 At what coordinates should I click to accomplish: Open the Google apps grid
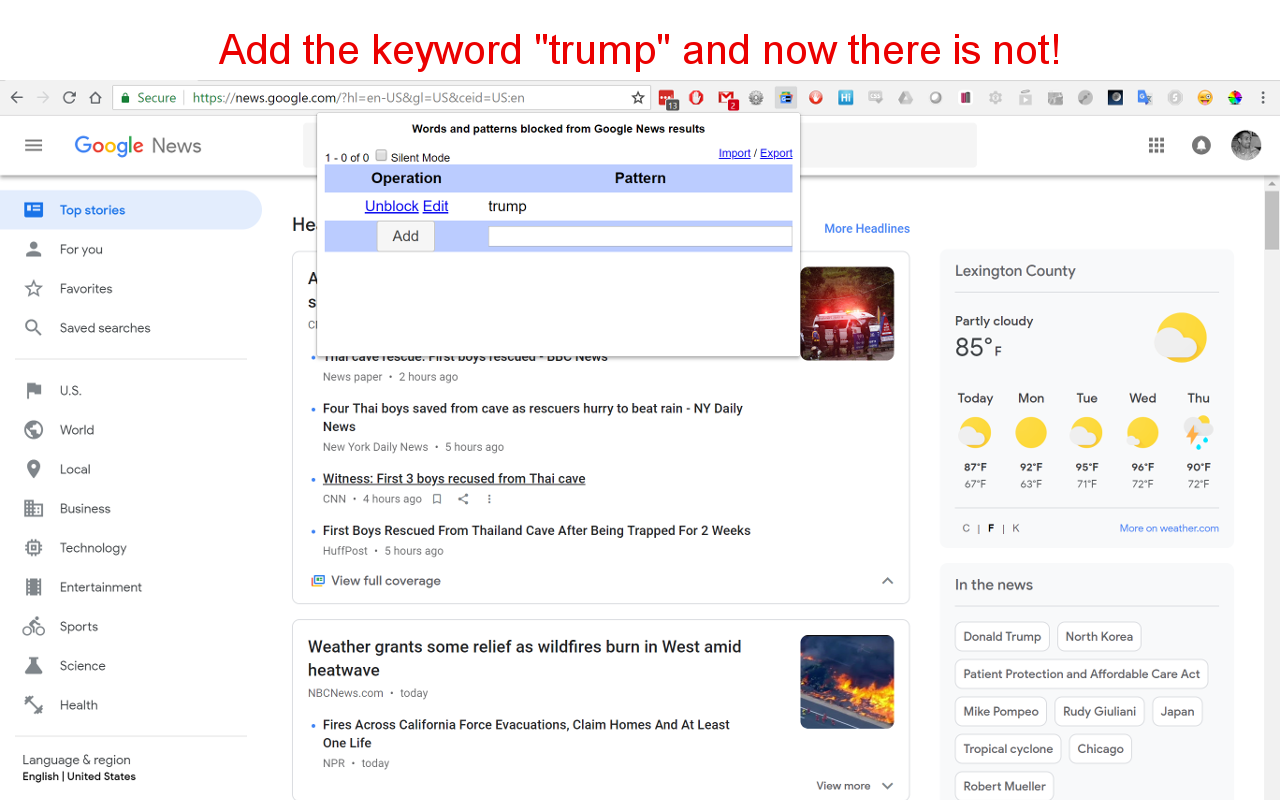[1157, 145]
